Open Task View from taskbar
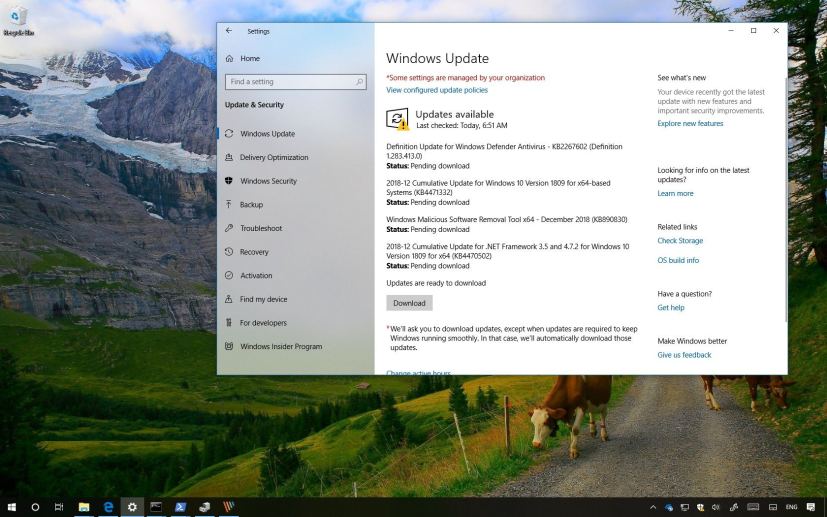827x517 pixels. (59, 507)
